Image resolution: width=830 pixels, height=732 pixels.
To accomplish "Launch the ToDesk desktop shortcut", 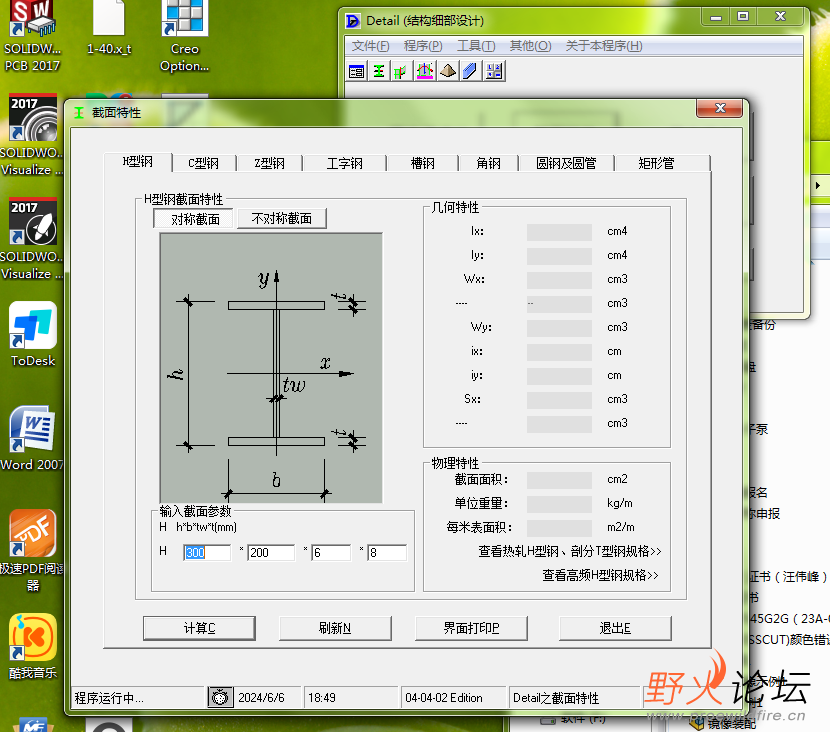I will (33, 334).
